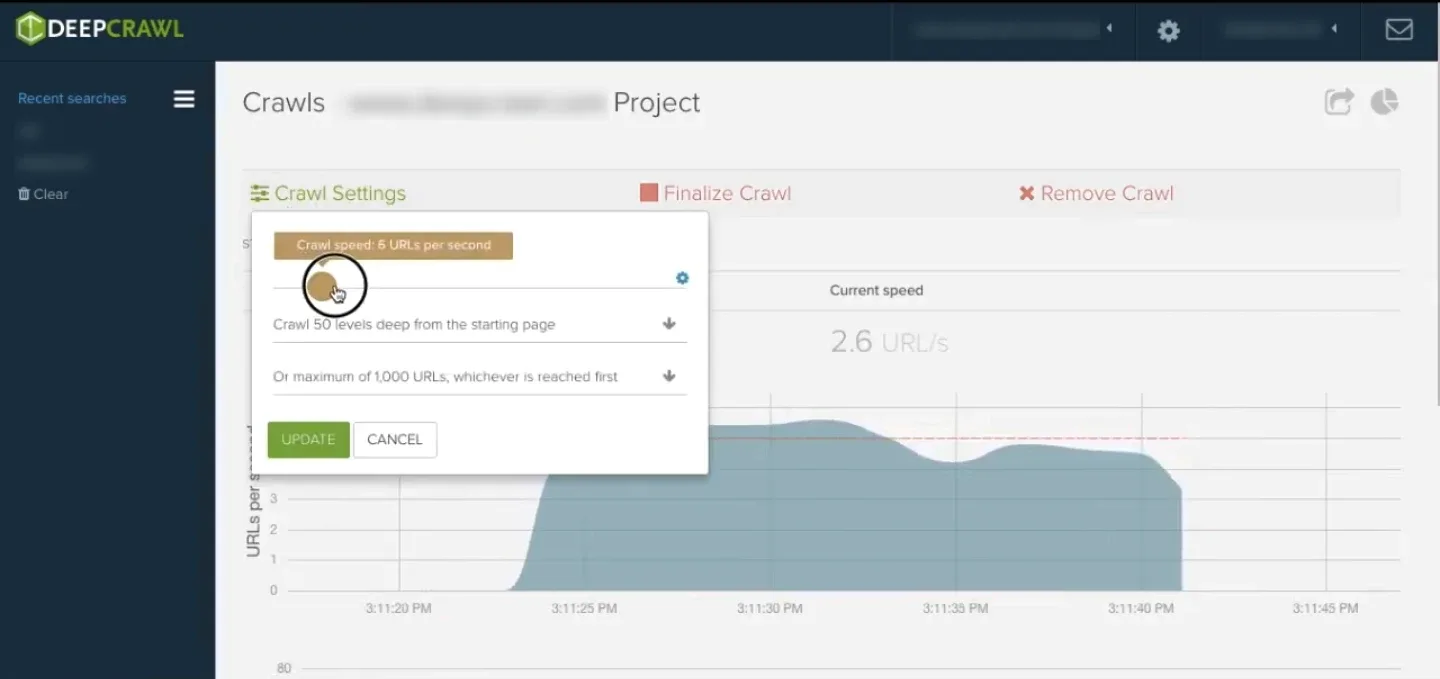1440x679 pixels.
Task: Open the pie chart report icon
Action: (1384, 102)
